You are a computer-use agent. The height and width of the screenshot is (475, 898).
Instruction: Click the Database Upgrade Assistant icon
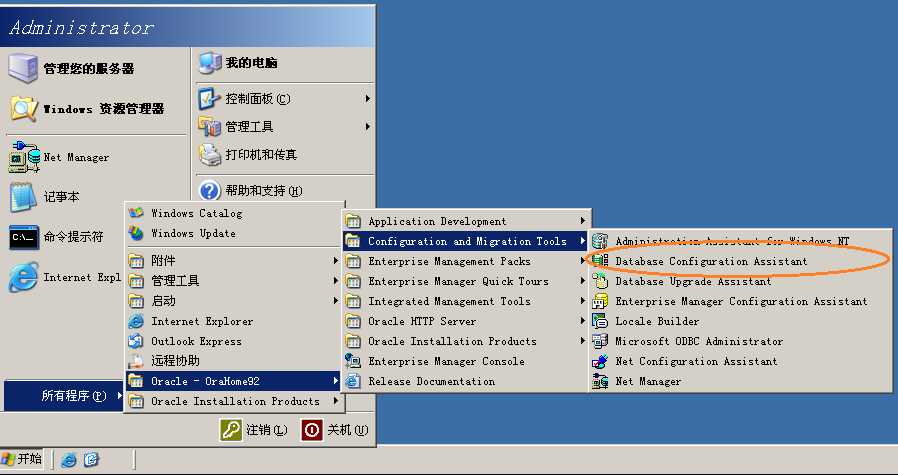point(600,281)
